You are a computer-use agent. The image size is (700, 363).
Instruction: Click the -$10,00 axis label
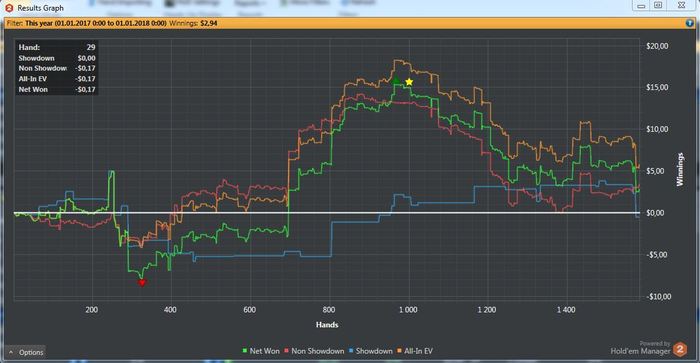coord(658,297)
